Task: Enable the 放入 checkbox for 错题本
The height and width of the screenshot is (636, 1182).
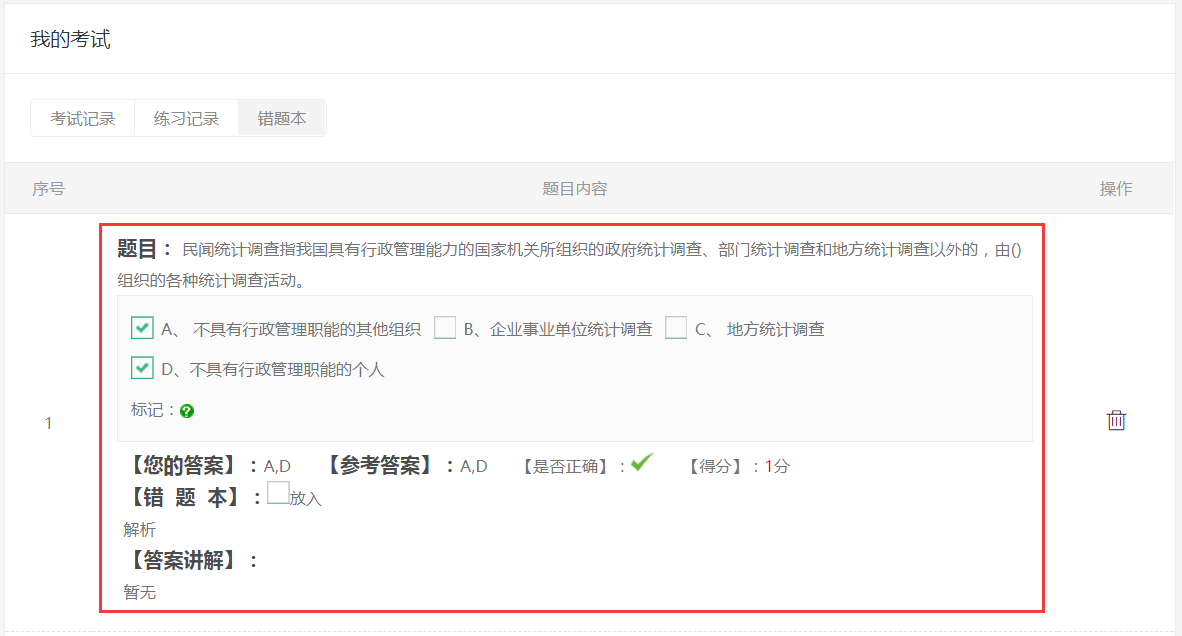Action: pos(277,493)
